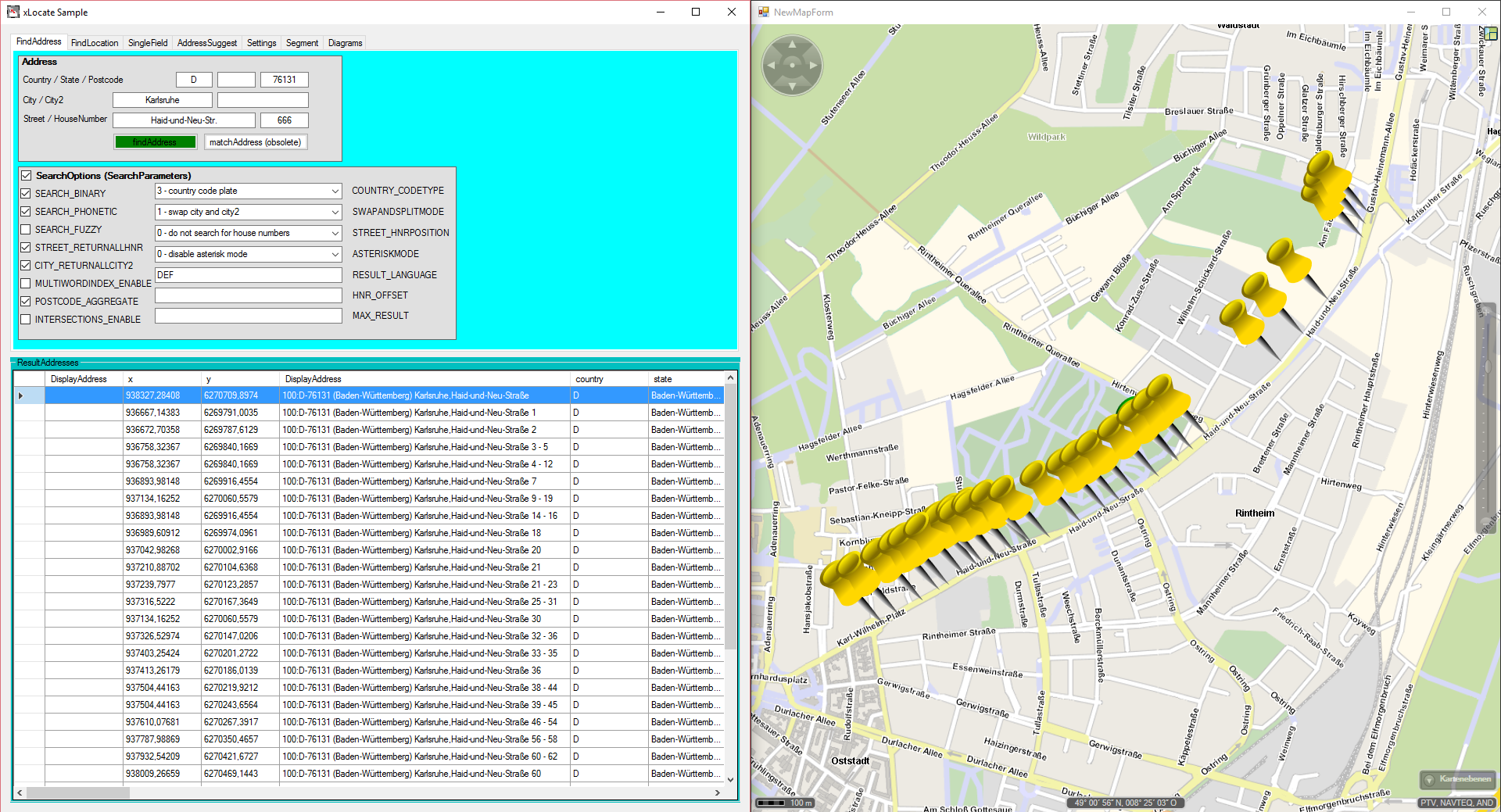Open the overview map icon in top-right corner
The height and width of the screenshot is (812, 1501).
pos(1490,34)
